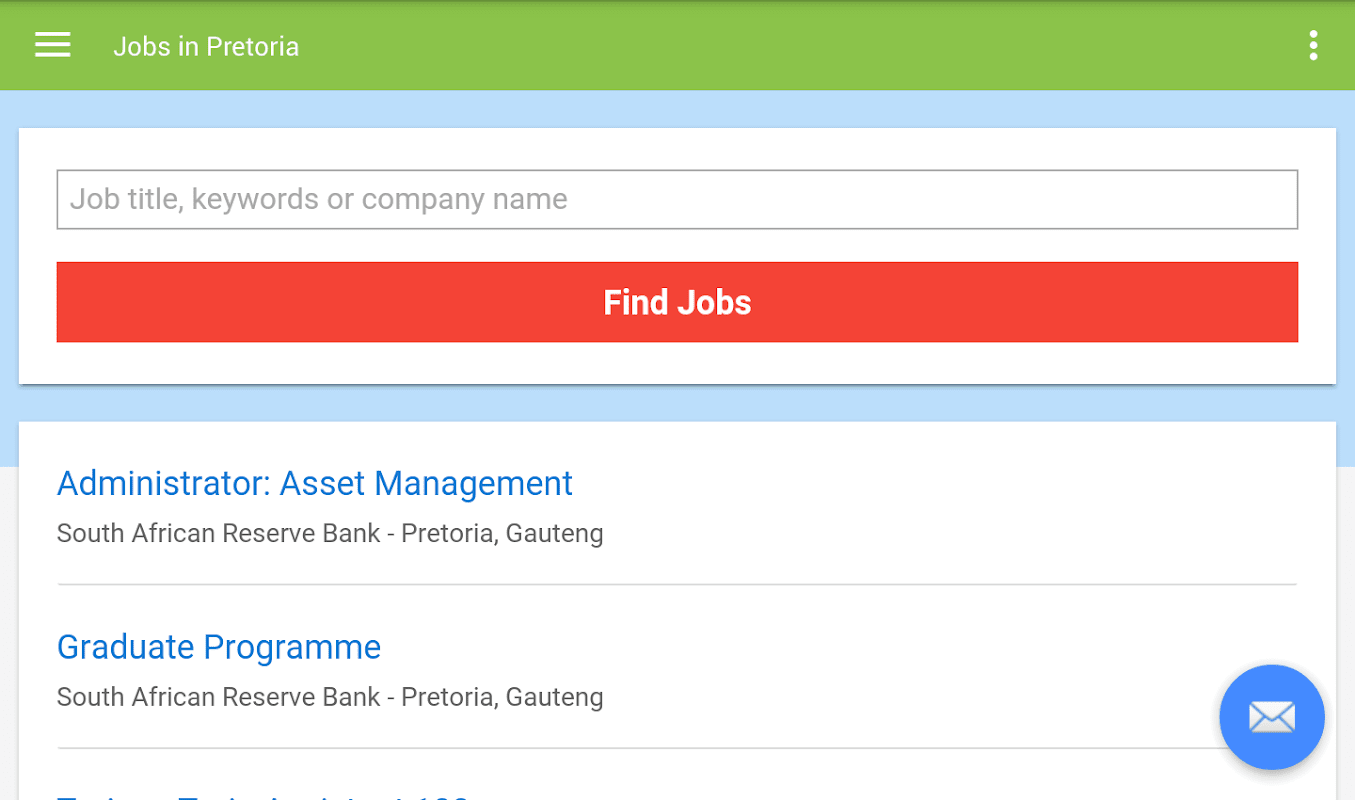Open the hamburger navigation menu

point(52,46)
